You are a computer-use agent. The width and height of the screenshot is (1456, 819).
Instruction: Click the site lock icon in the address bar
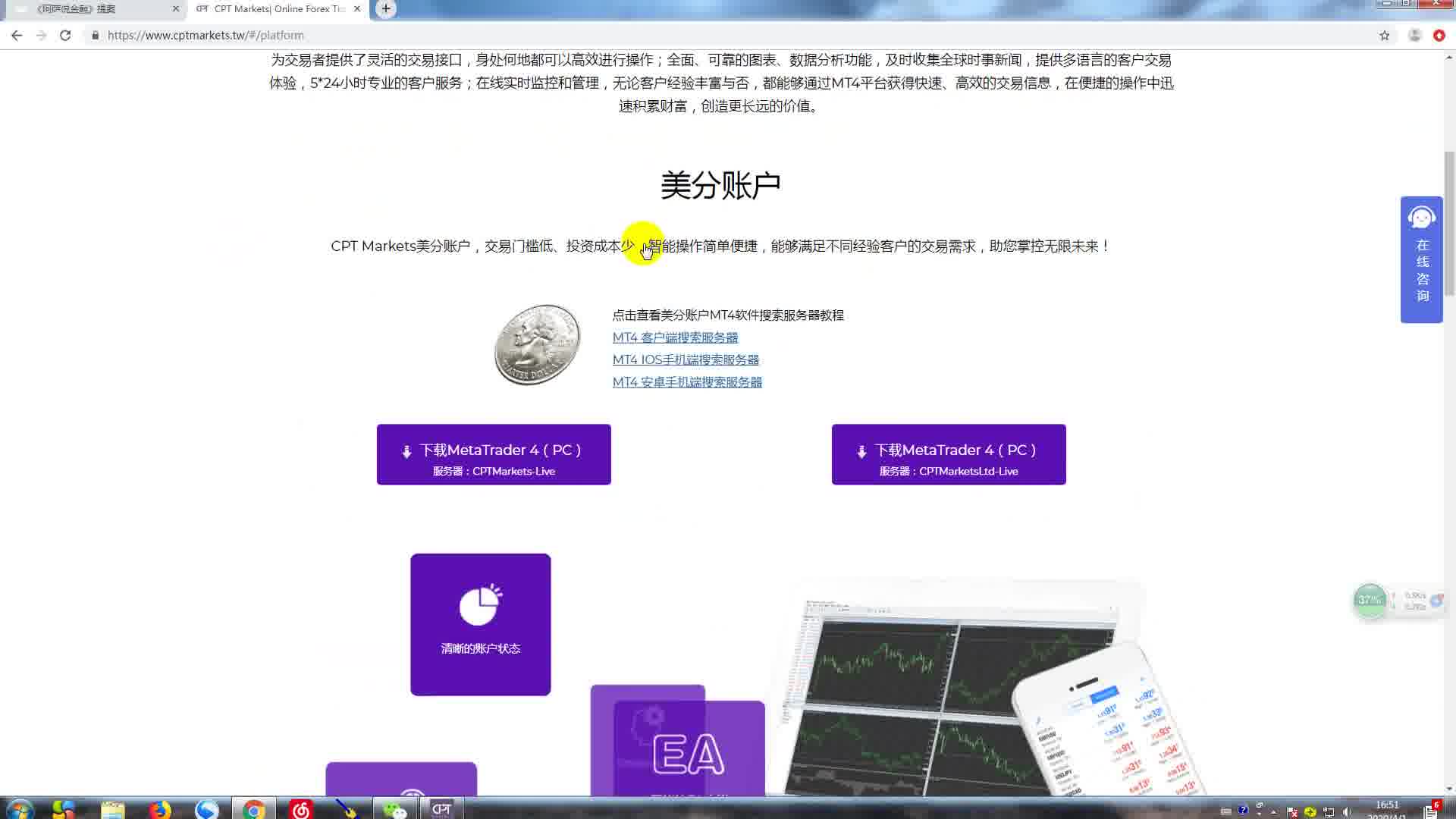pyautogui.click(x=95, y=35)
